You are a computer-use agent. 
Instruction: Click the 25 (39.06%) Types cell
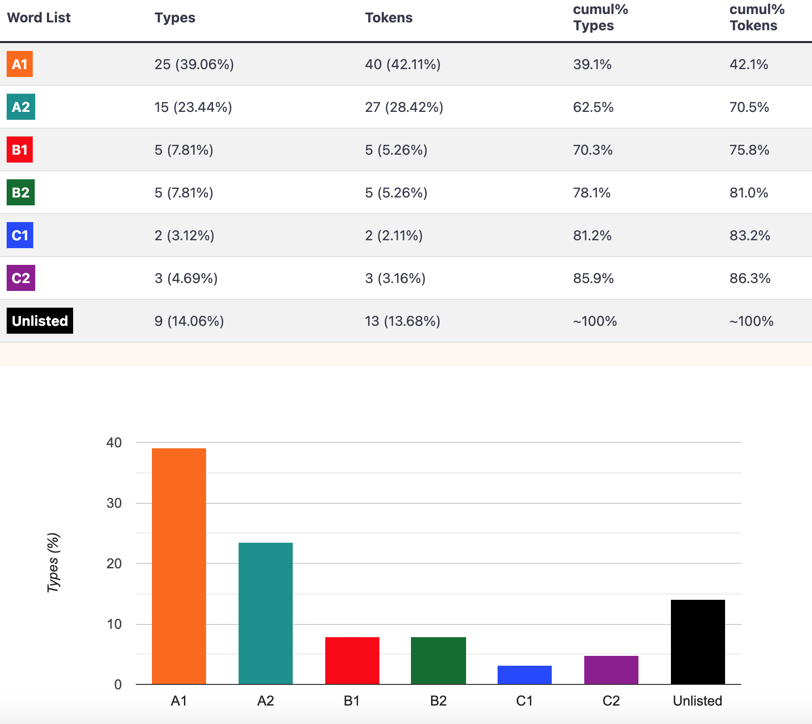click(x=194, y=64)
